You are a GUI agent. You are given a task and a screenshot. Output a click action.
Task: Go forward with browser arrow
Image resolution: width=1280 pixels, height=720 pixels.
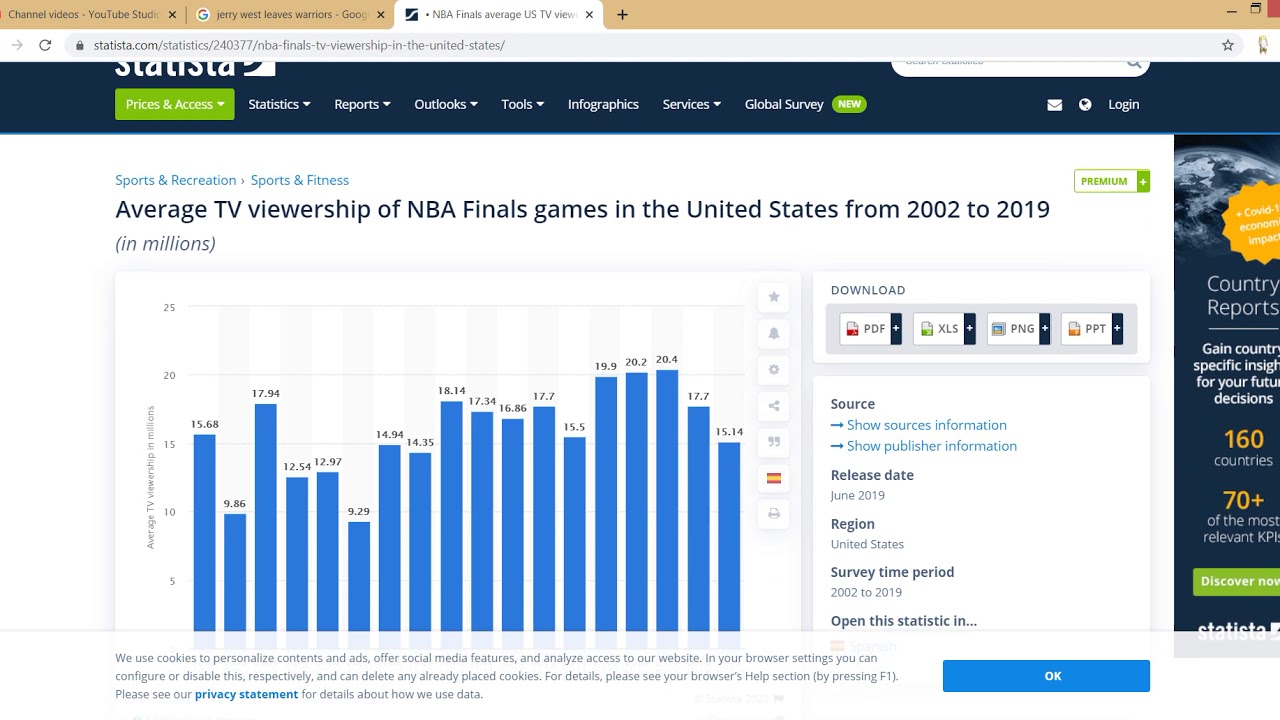coord(17,45)
